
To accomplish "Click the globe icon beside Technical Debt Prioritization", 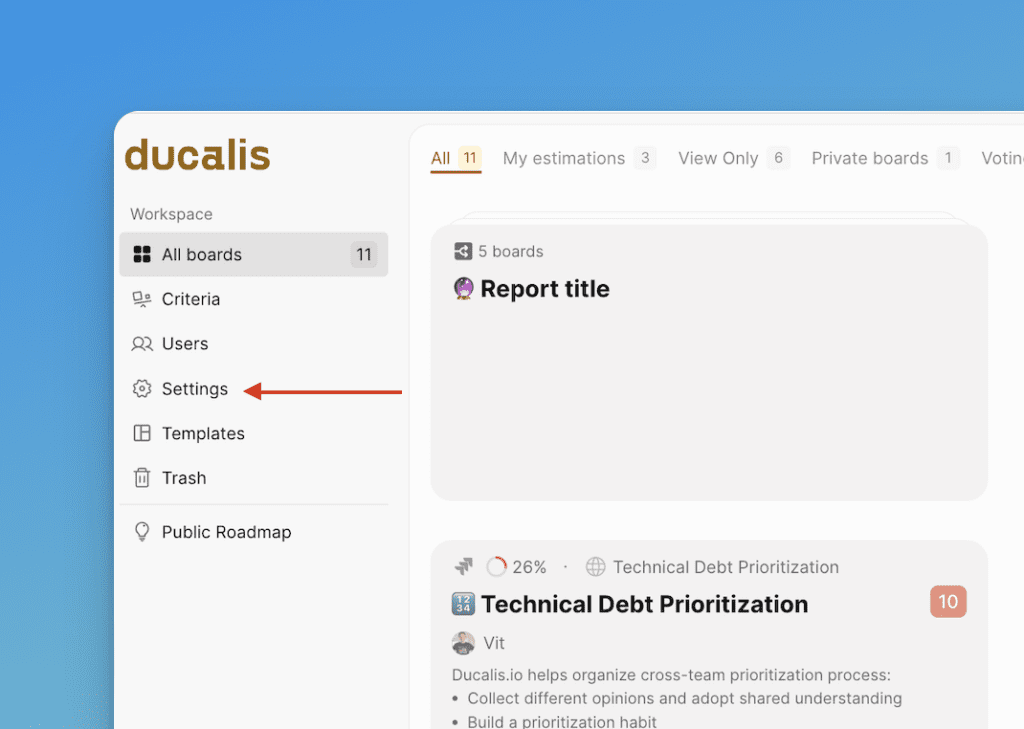I will pyautogui.click(x=595, y=567).
